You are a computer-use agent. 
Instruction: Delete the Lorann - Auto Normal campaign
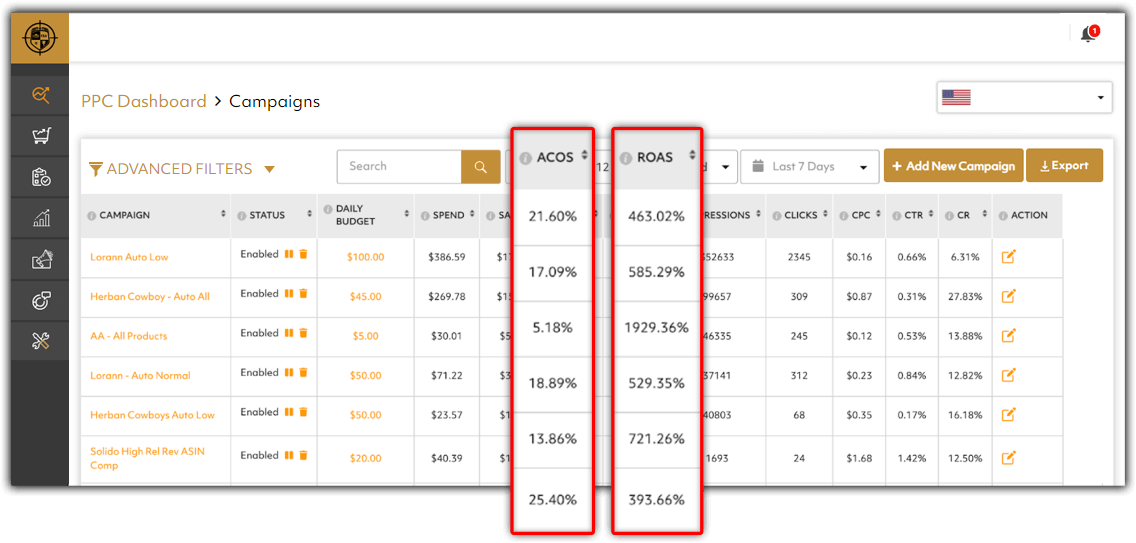304,373
